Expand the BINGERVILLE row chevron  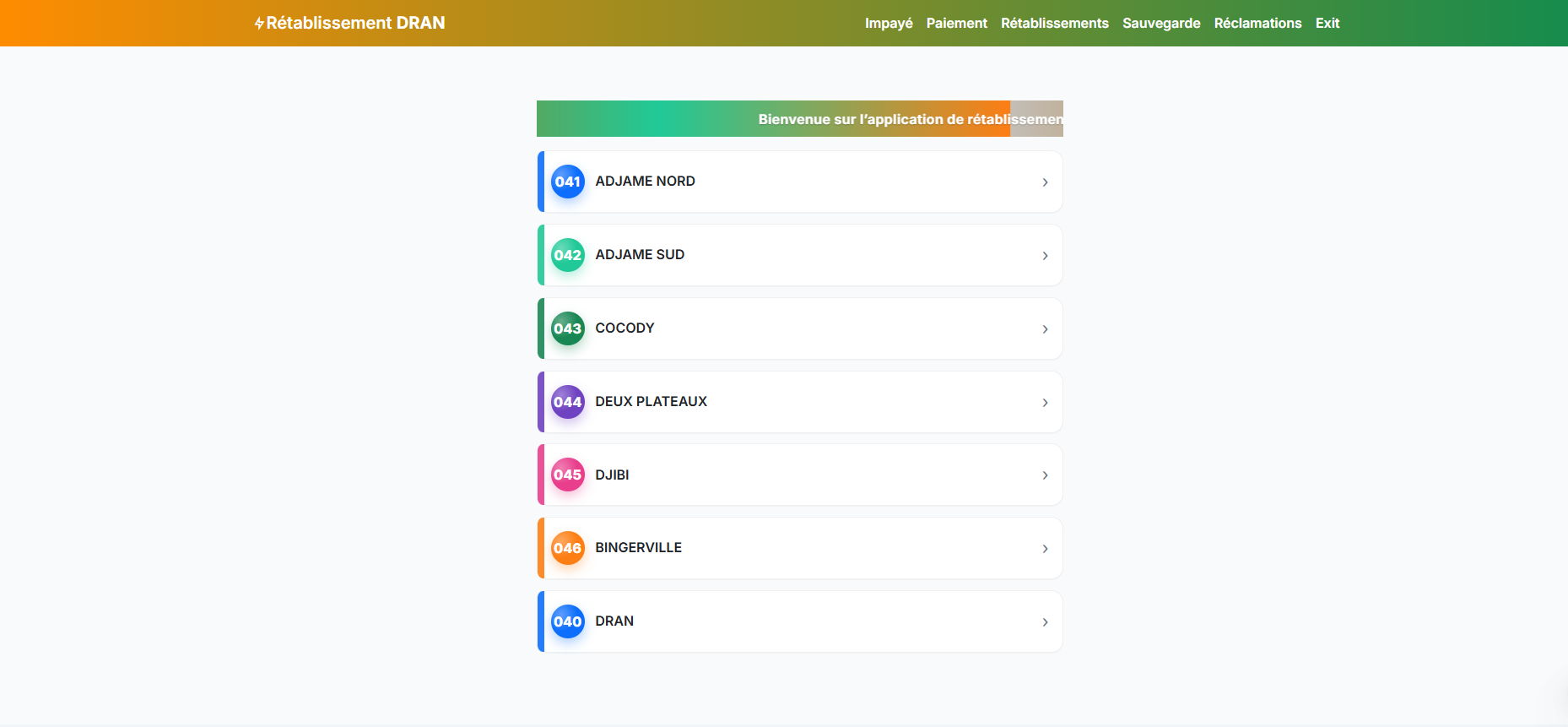pyautogui.click(x=1045, y=549)
